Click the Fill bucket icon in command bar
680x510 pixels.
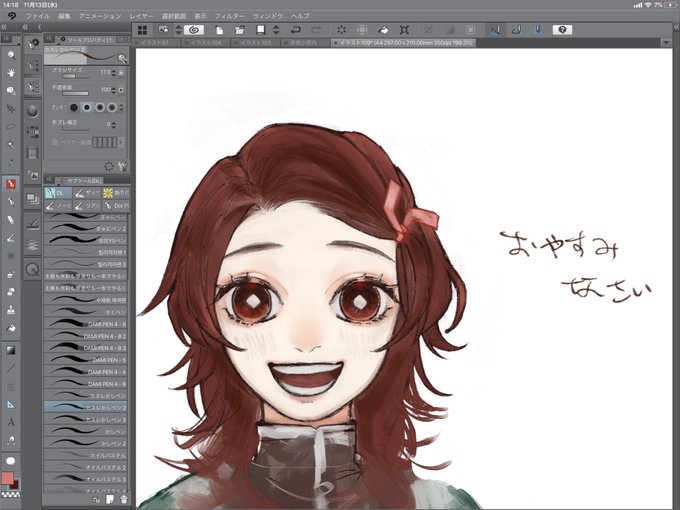(383, 30)
